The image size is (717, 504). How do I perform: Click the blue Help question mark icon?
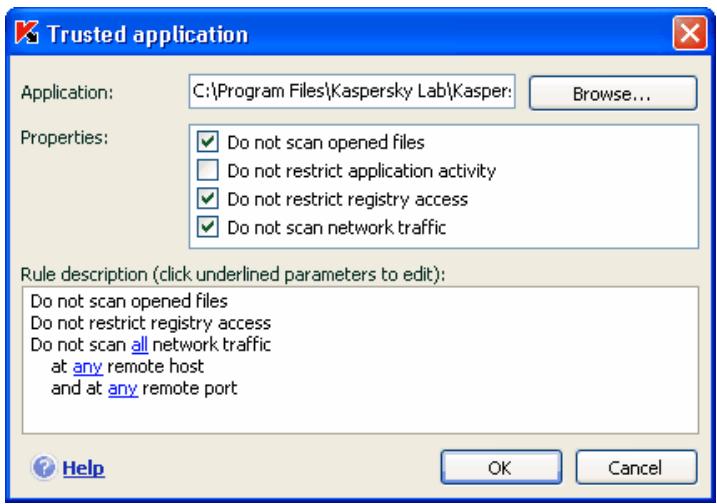click(44, 467)
